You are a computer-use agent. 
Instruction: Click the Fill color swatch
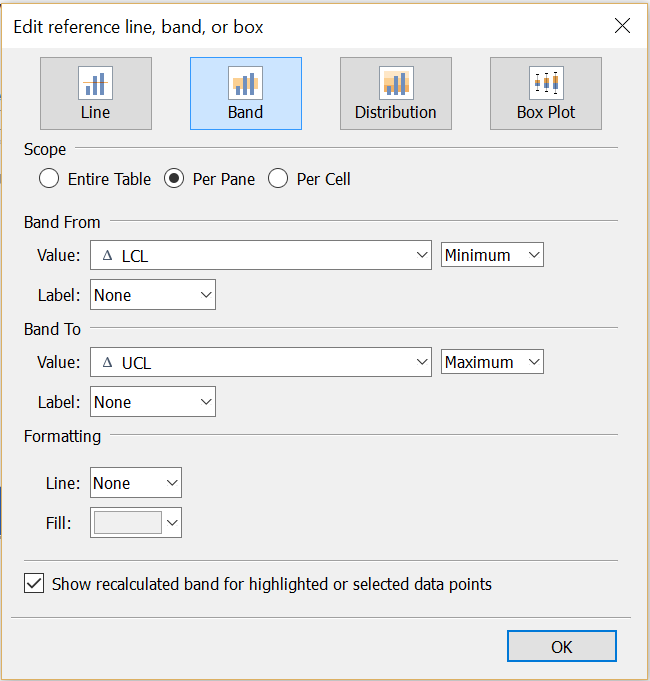pyautogui.click(x=127, y=522)
